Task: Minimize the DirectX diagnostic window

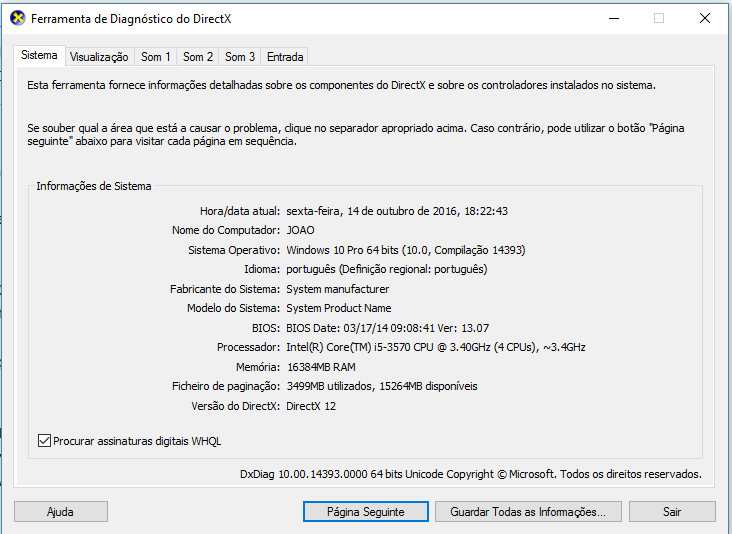Action: point(612,18)
